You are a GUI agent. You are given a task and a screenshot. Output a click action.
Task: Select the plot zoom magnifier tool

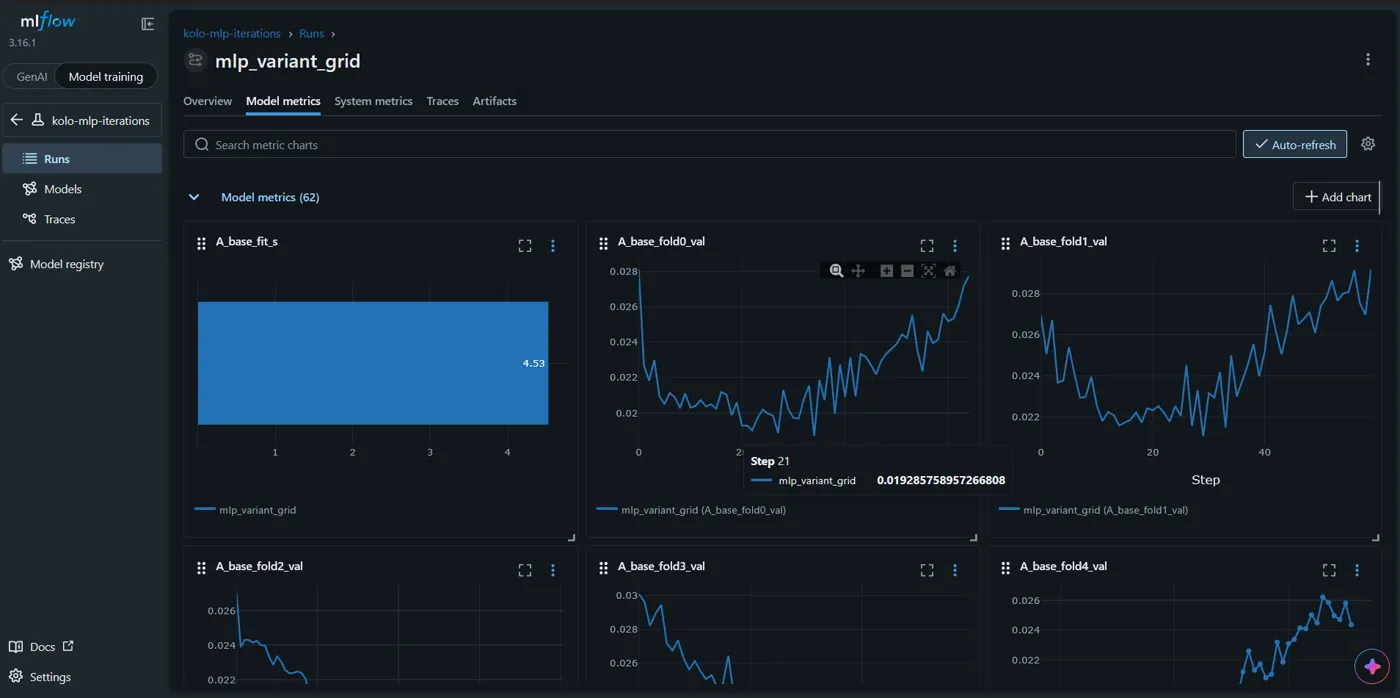[837, 271]
